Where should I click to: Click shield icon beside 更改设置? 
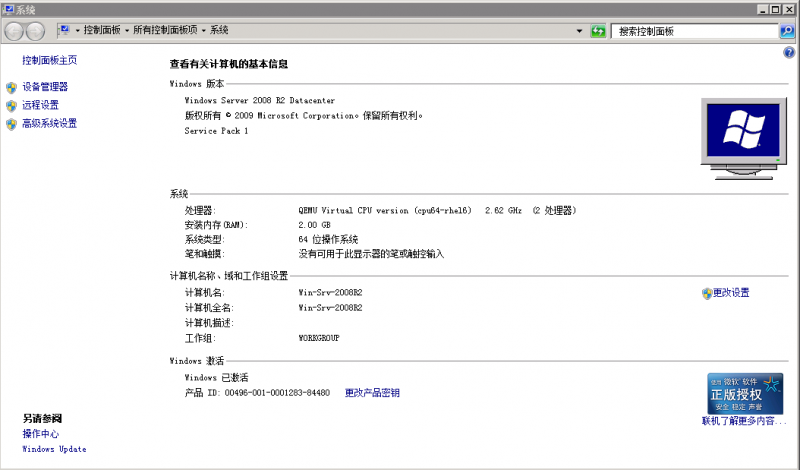707,293
